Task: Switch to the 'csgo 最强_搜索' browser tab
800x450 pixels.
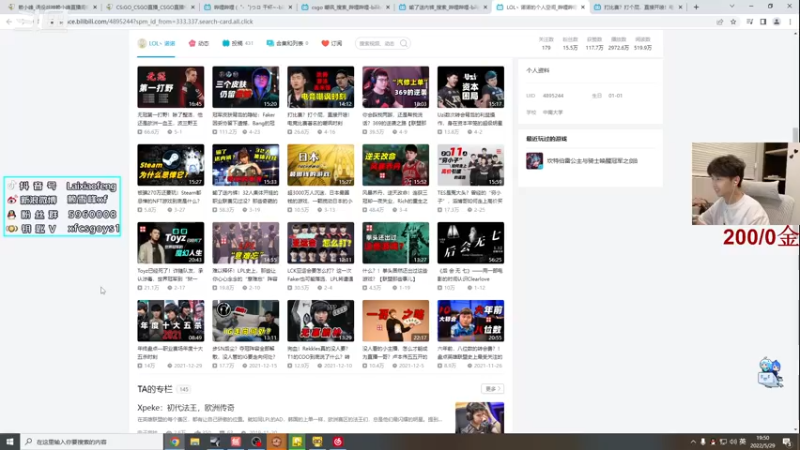Action: coord(346,7)
